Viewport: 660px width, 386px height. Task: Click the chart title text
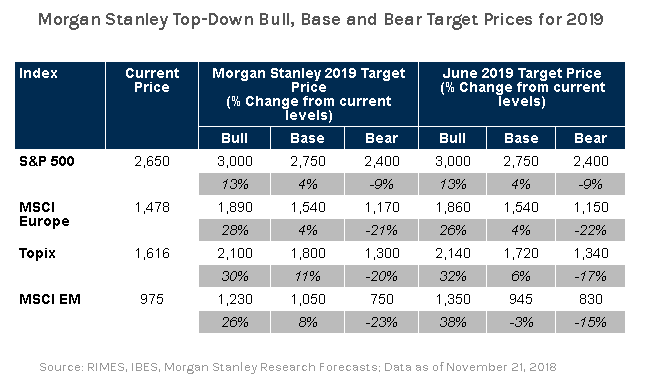321,20
